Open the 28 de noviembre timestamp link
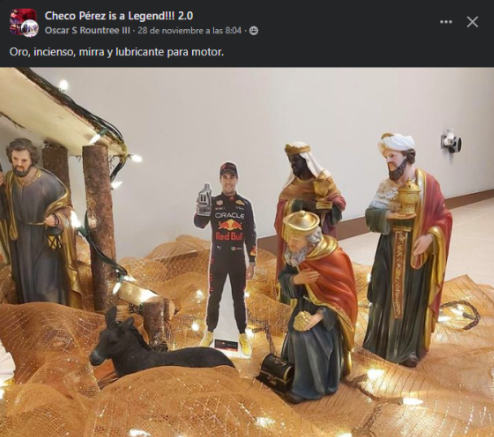494x437 pixels. (189, 31)
